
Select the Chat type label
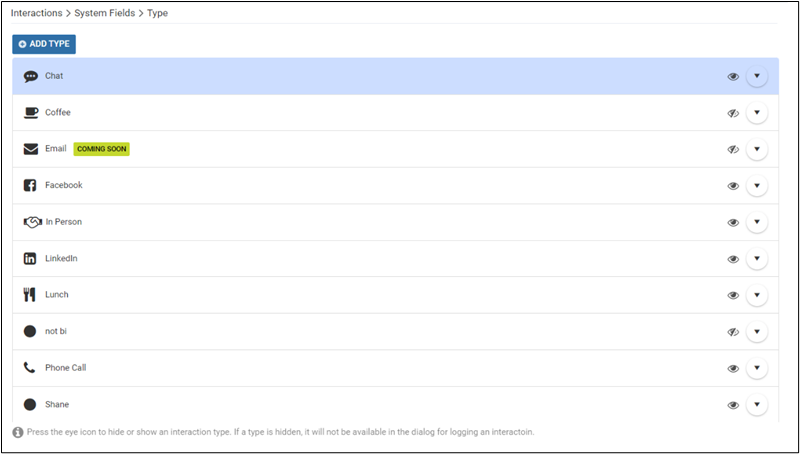(54, 75)
